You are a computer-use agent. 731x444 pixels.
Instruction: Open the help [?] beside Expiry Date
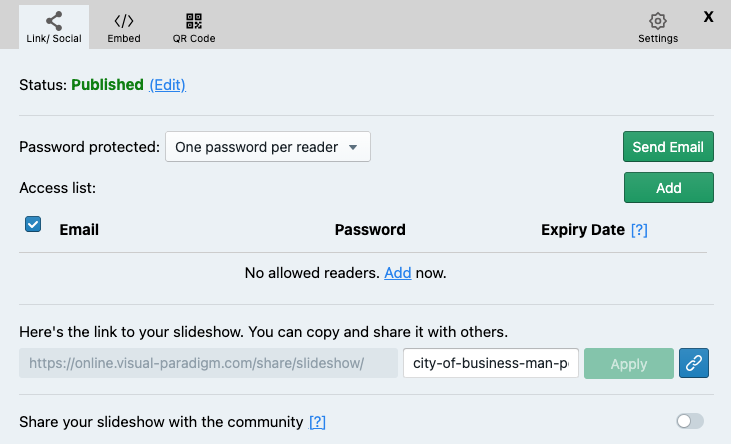(639, 230)
